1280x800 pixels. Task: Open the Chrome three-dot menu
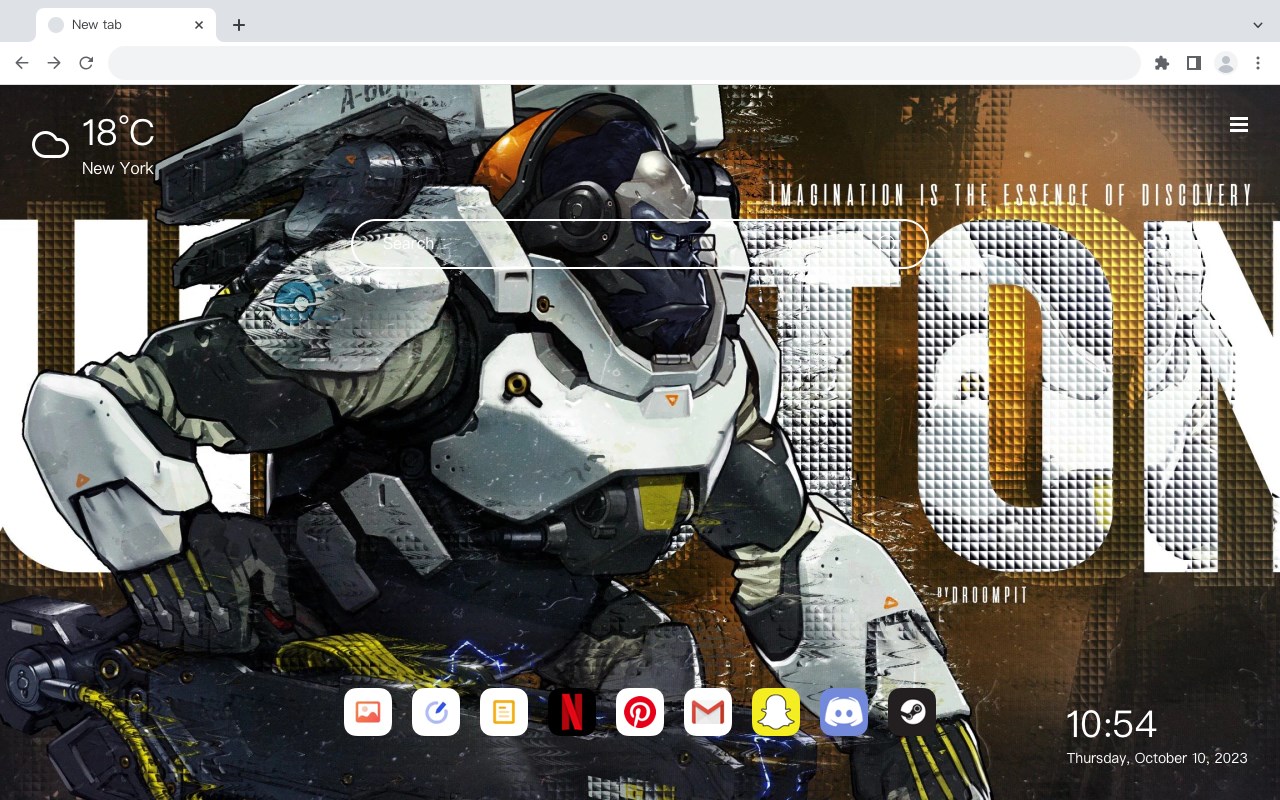tap(1258, 63)
